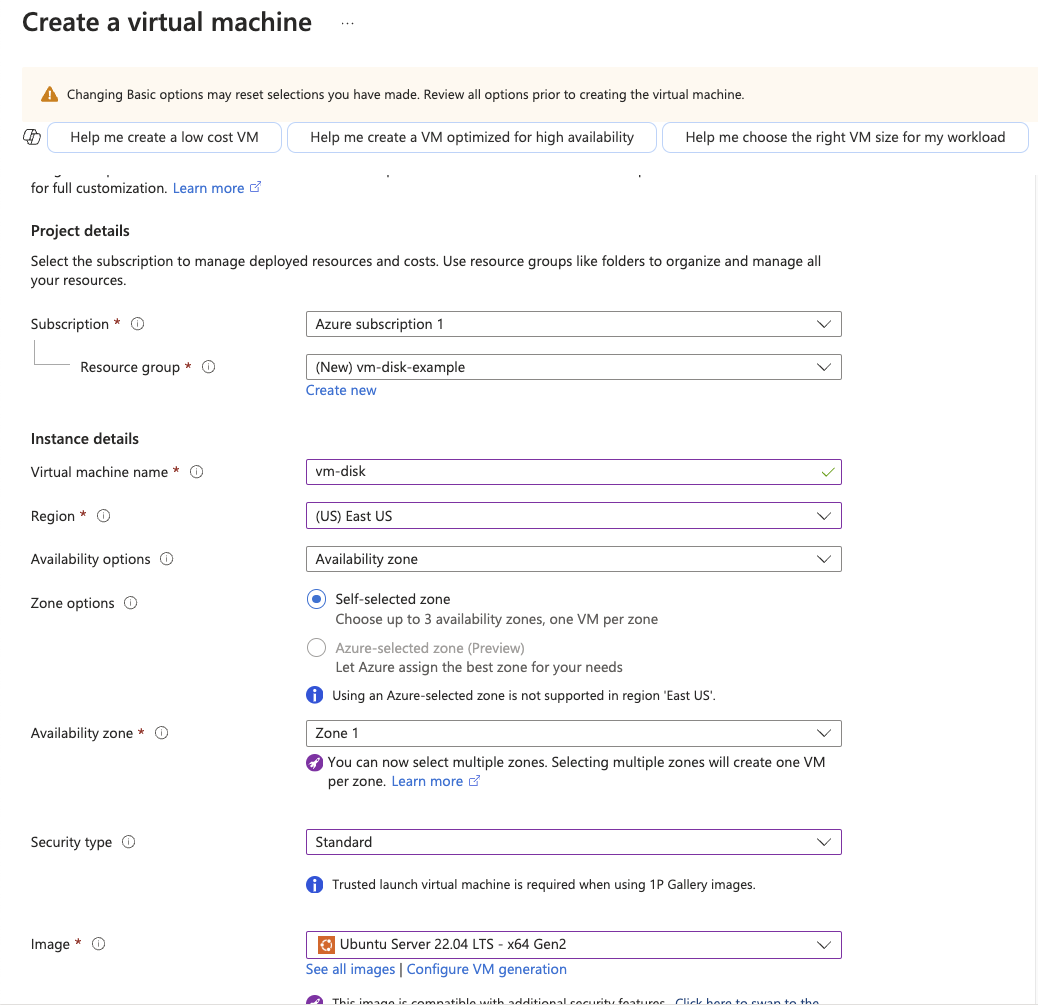Click the Copilot icon left of suggestions

(x=32, y=137)
